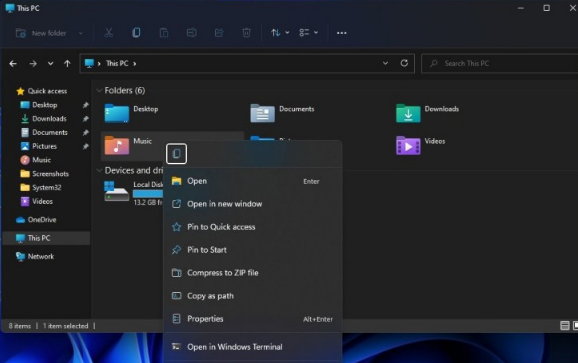
Task: Select the Local Disk drive icon
Action: click(x=116, y=191)
